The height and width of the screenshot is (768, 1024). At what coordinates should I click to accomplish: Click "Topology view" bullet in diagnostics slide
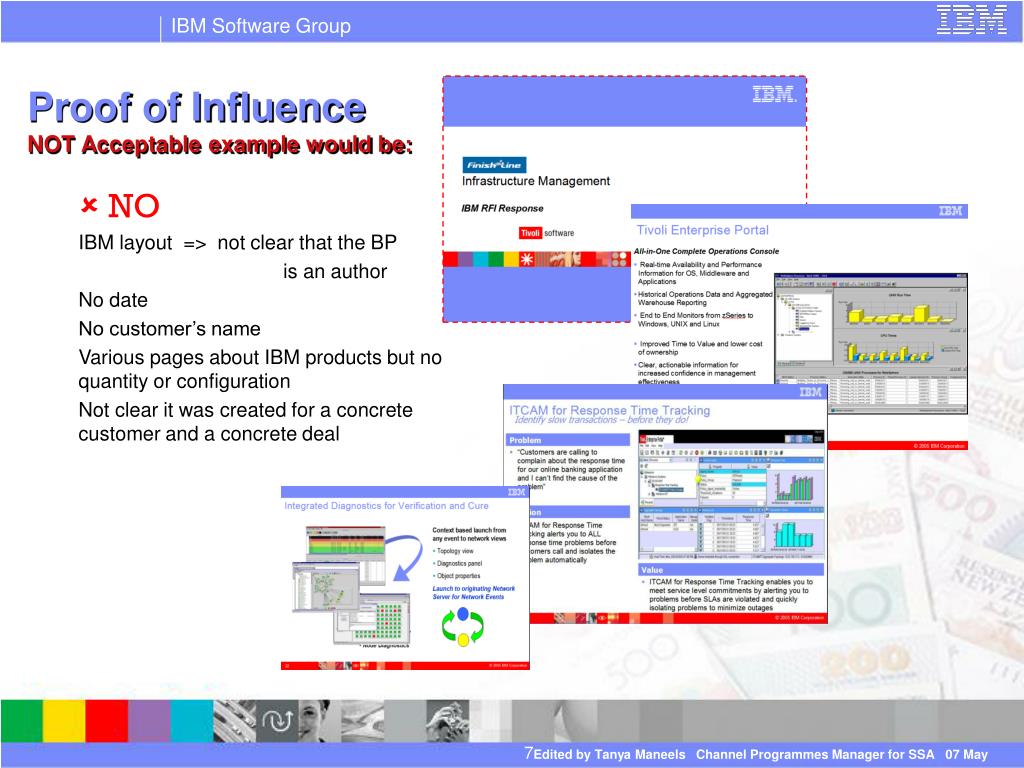pyautogui.click(x=455, y=551)
